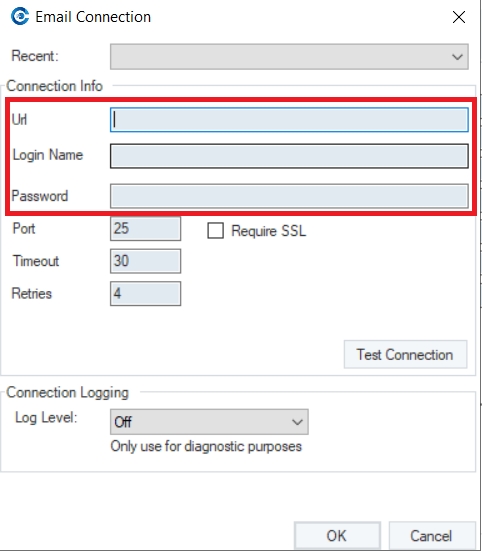This screenshot has height=552, width=482.
Task: Confirm with the OK button
Action: tap(337, 536)
